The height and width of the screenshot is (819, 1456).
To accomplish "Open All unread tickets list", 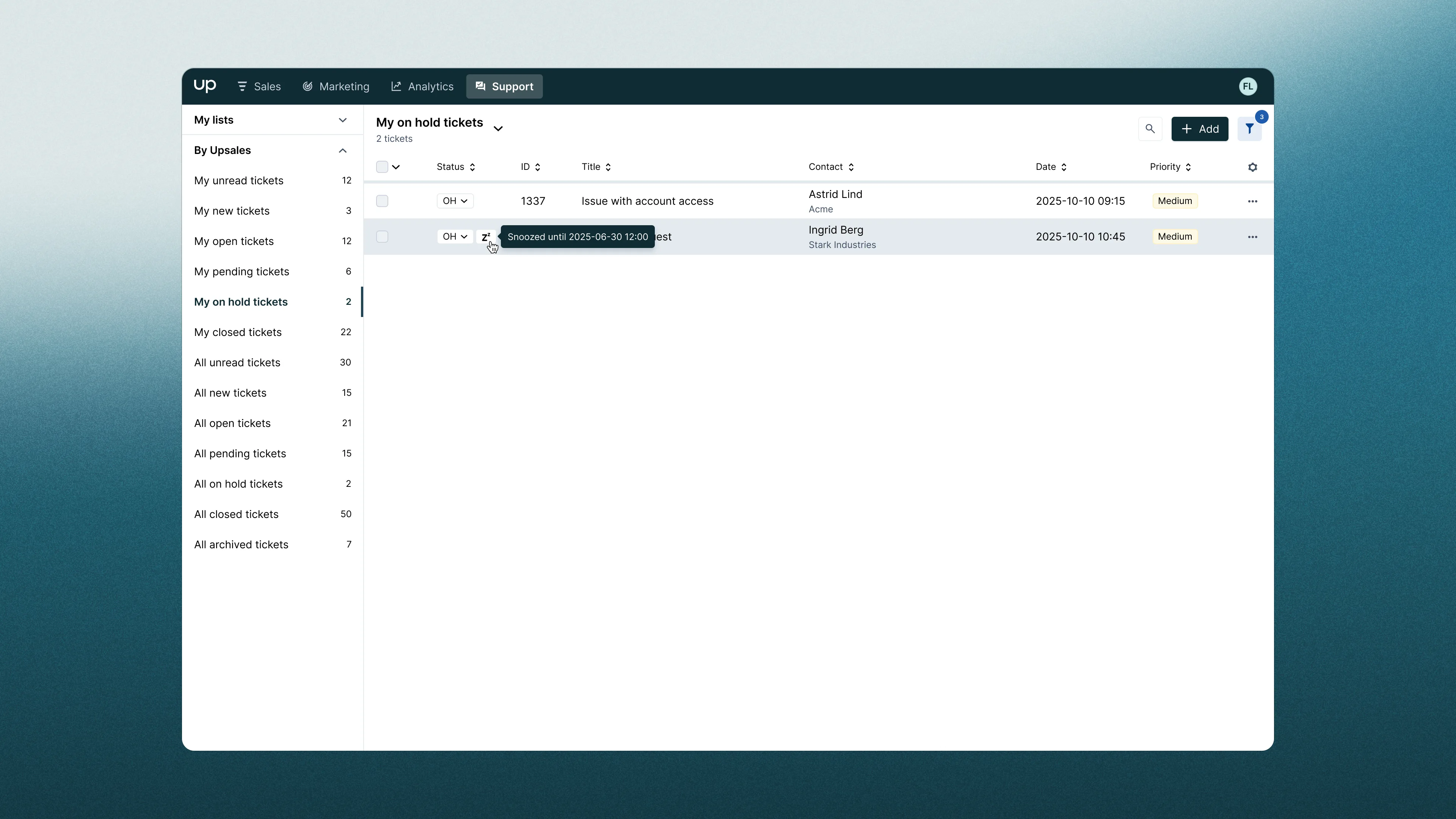I will click(272, 362).
